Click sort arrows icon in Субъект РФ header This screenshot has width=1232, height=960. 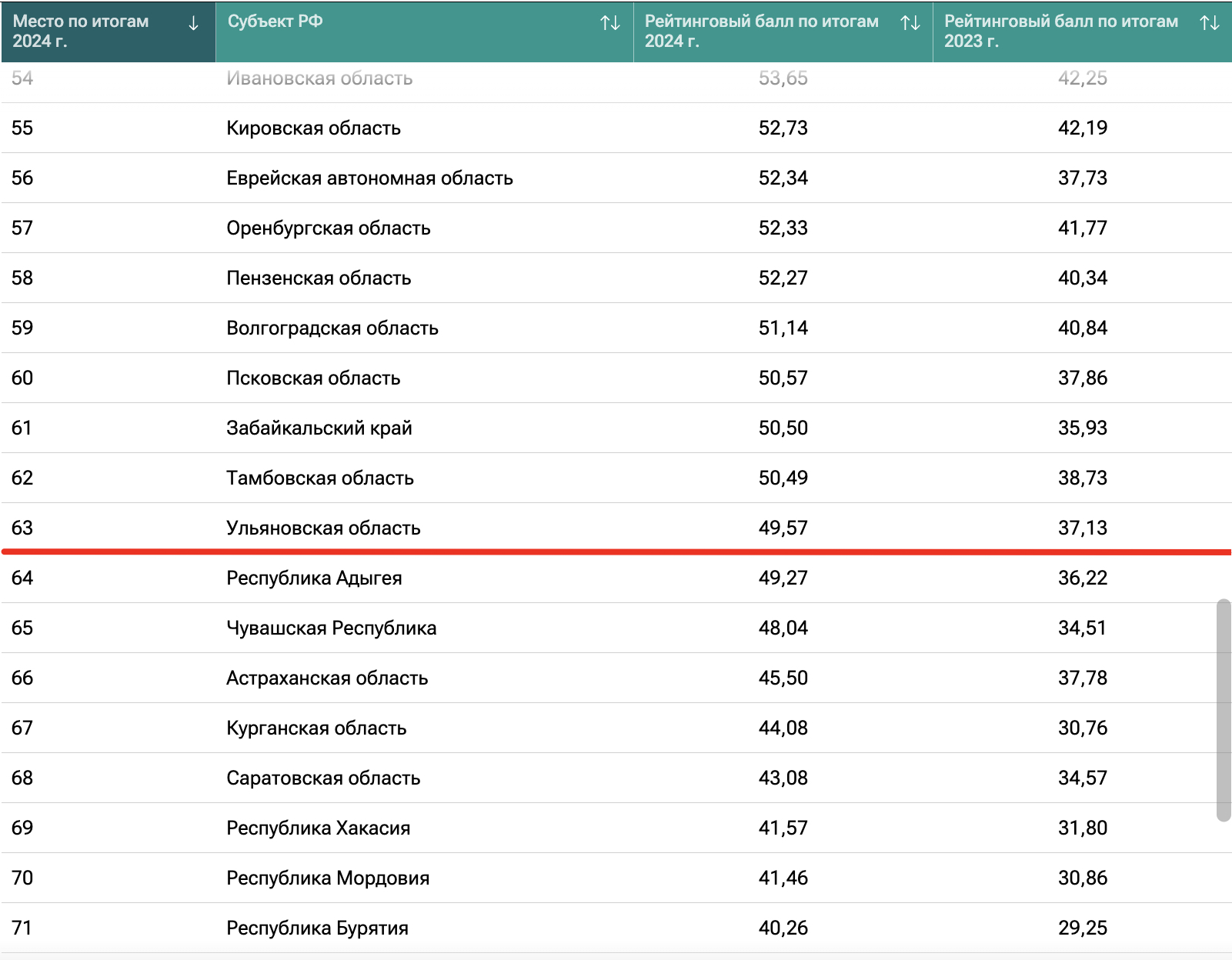tap(609, 23)
